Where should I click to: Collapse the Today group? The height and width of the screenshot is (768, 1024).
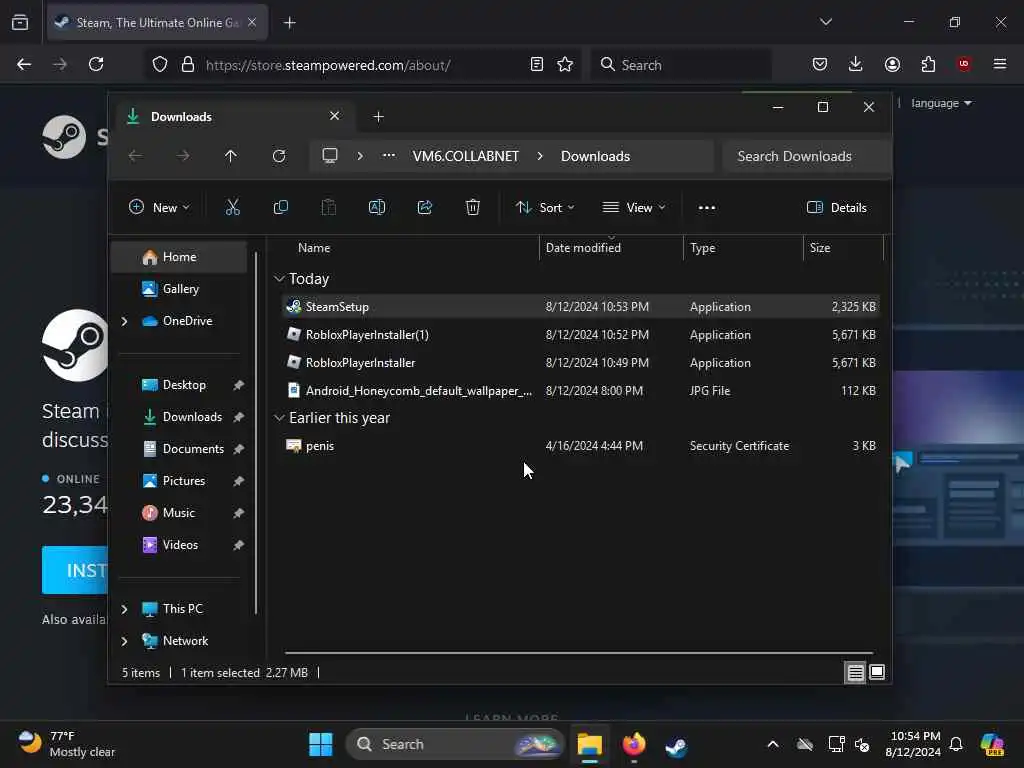[x=279, y=279]
